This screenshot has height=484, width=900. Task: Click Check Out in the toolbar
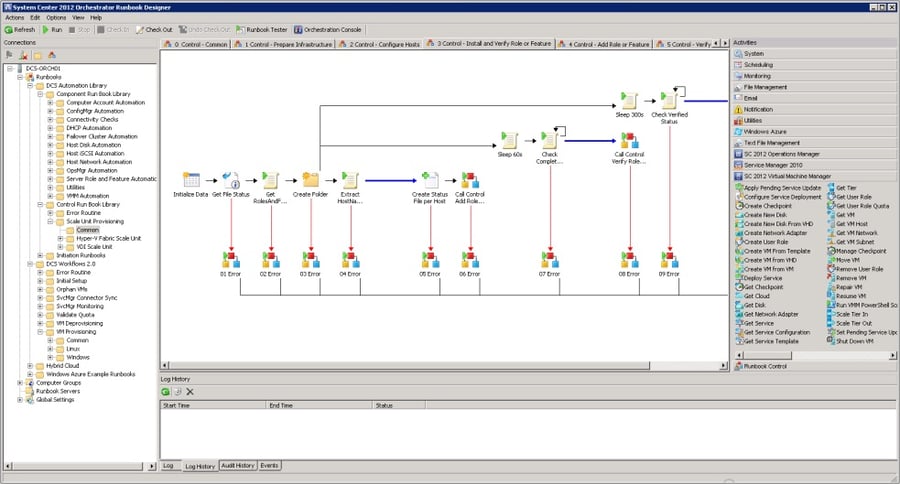click(154, 29)
